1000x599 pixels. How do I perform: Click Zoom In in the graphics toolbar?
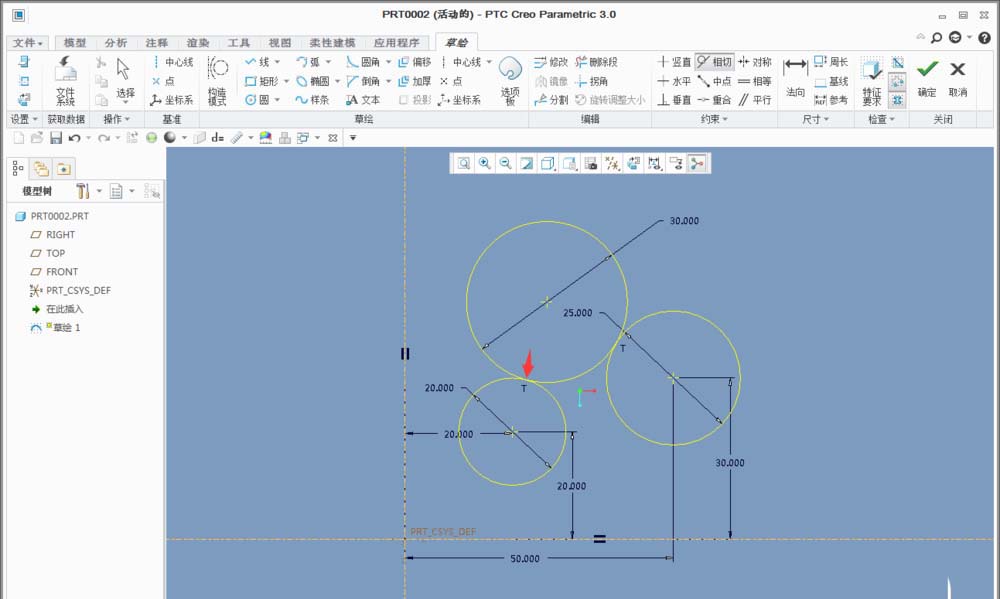(x=485, y=163)
